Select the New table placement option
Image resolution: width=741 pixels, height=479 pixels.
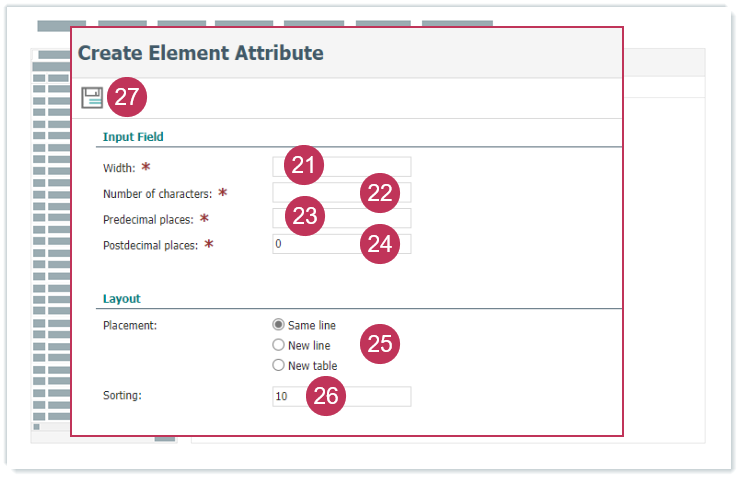tap(279, 365)
